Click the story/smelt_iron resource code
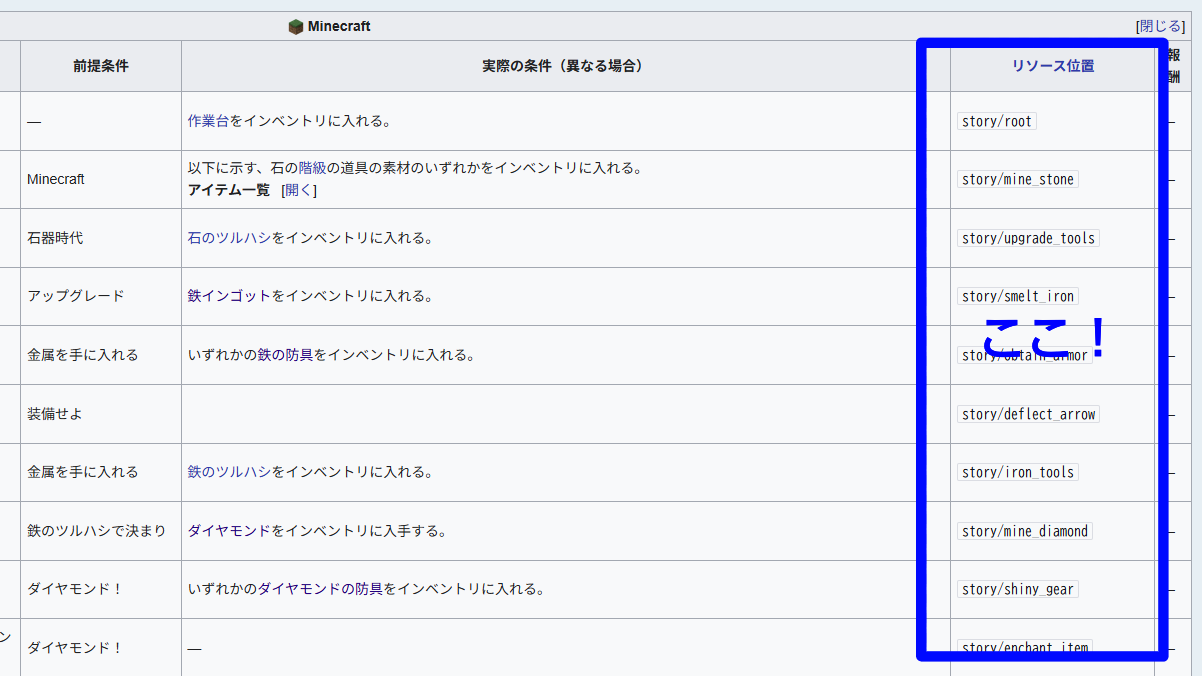The width and height of the screenshot is (1202, 676). click(1017, 296)
